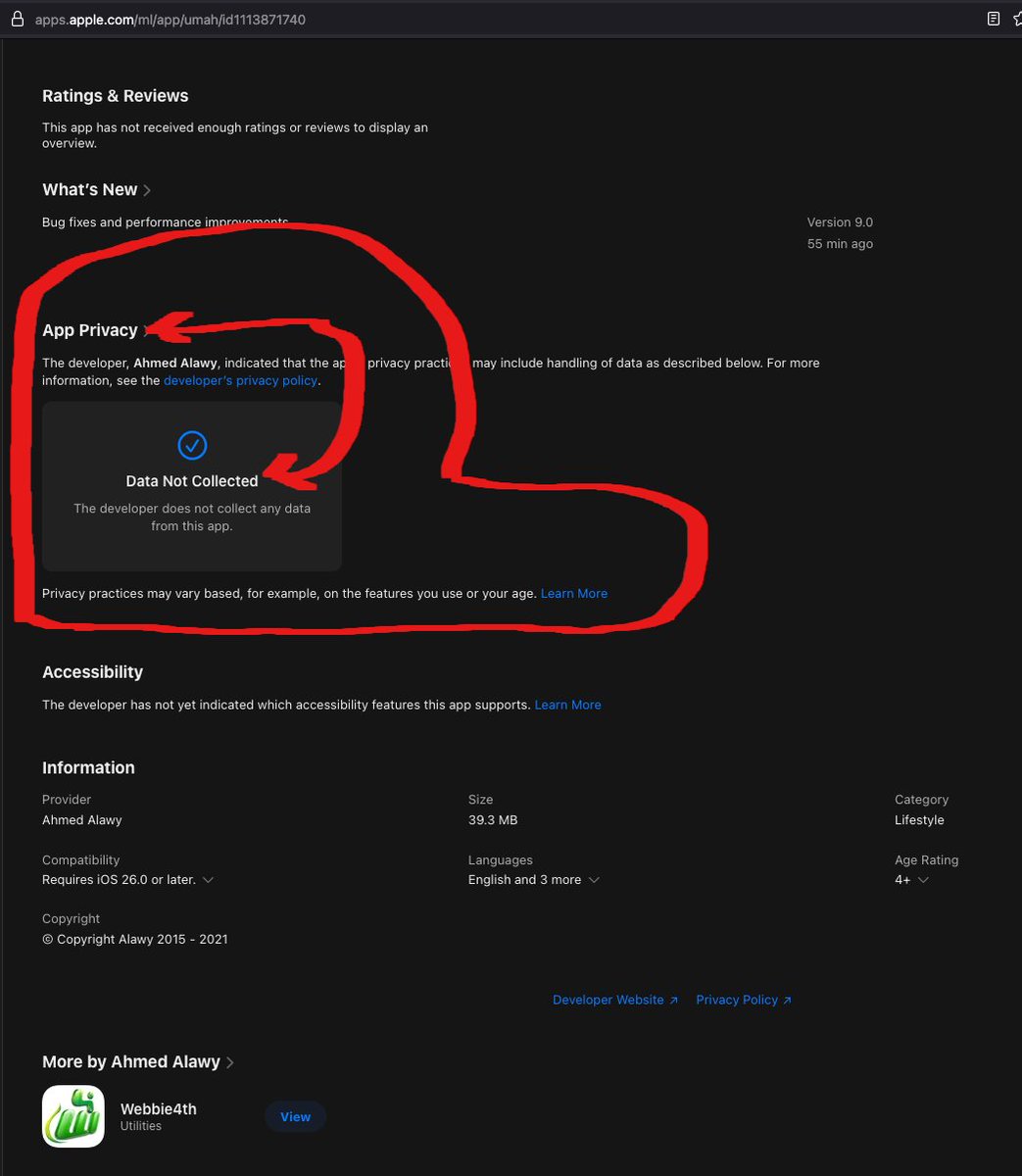Open the Privacy Policy footer link
The width and height of the screenshot is (1022, 1176).
click(744, 1000)
